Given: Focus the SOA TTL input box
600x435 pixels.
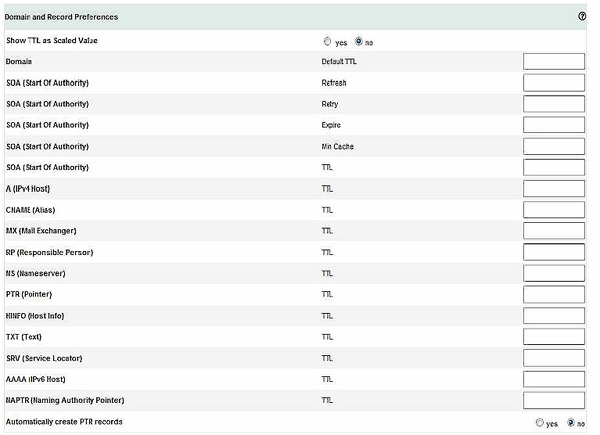Looking at the screenshot, I should tap(554, 167).
